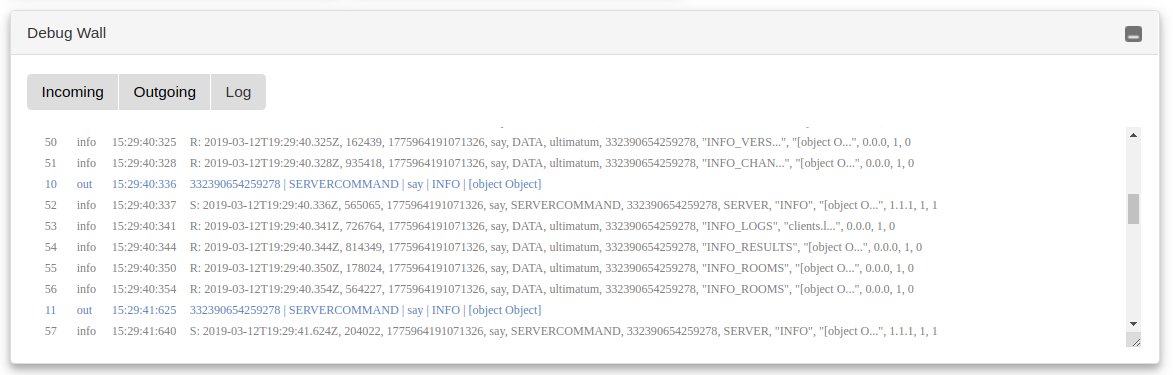Select outgoing message 11 SERVERCOMMAND line
1173x375 pixels.
point(491,310)
